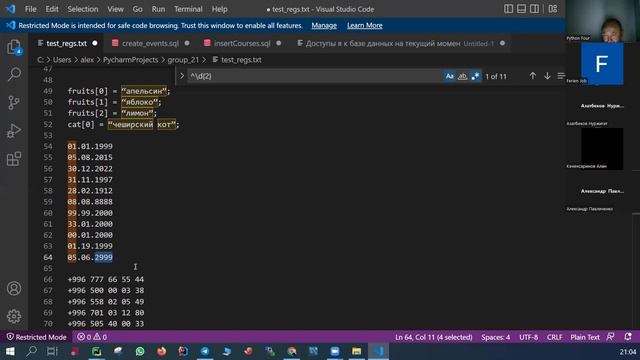
Task: Open the Accounts menu icon
Action: tap(14, 288)
